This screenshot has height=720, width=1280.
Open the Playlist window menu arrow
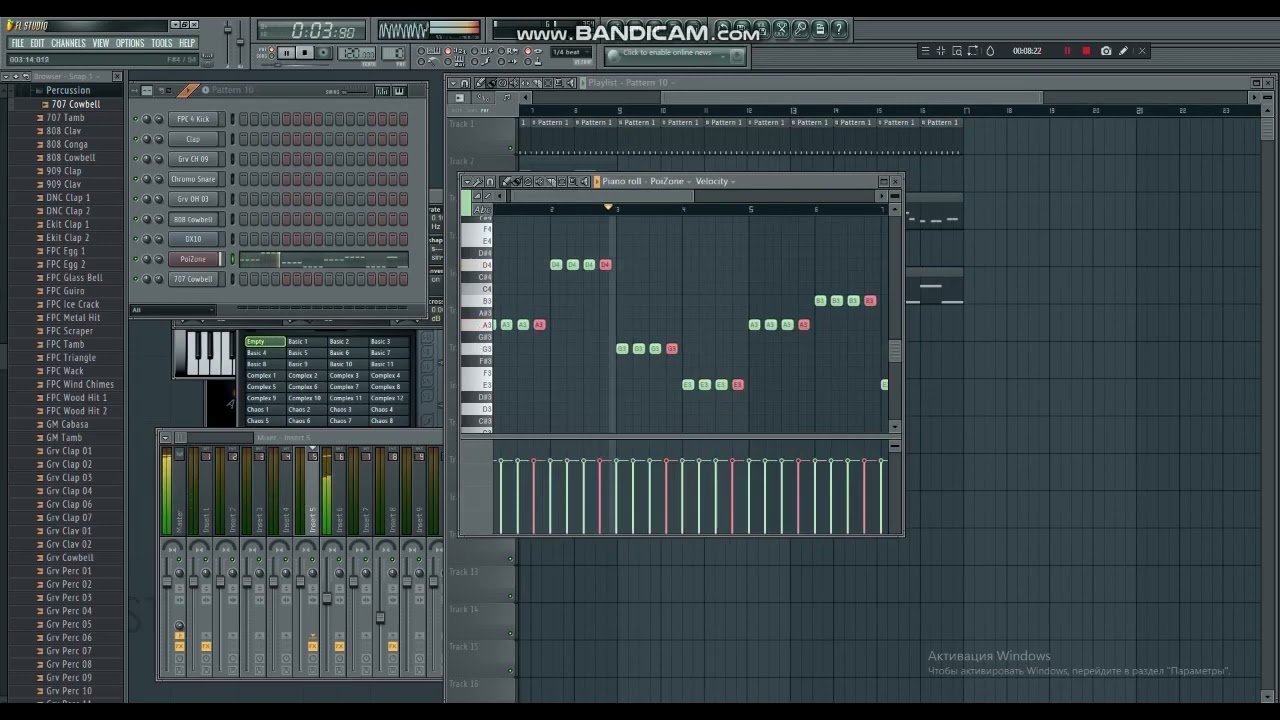453,83
